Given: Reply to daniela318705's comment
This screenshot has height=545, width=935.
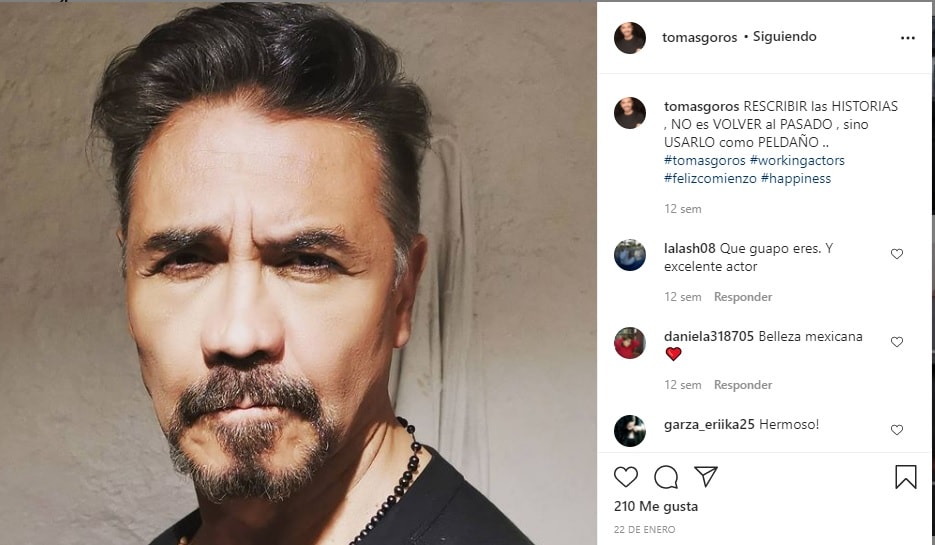Looking at the screenshot, I should 743,385.
